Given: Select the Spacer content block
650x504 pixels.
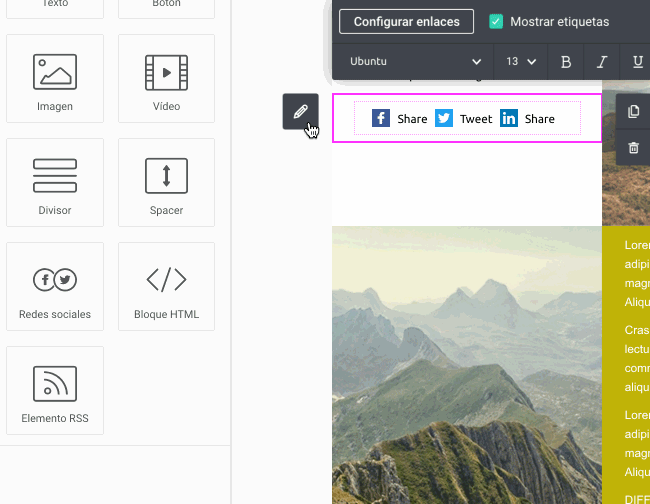Looking at the screenshot, I should coord(166,183).
